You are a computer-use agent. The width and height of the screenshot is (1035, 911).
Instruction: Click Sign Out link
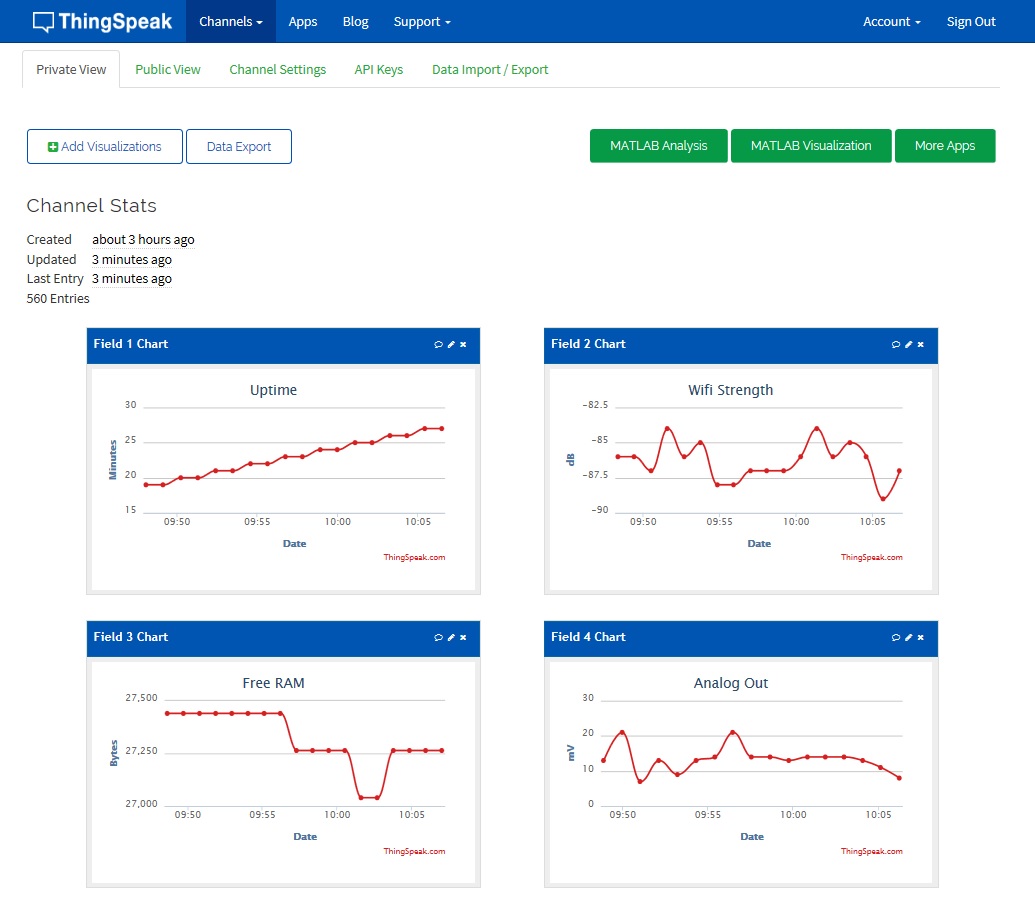point(971,22)
